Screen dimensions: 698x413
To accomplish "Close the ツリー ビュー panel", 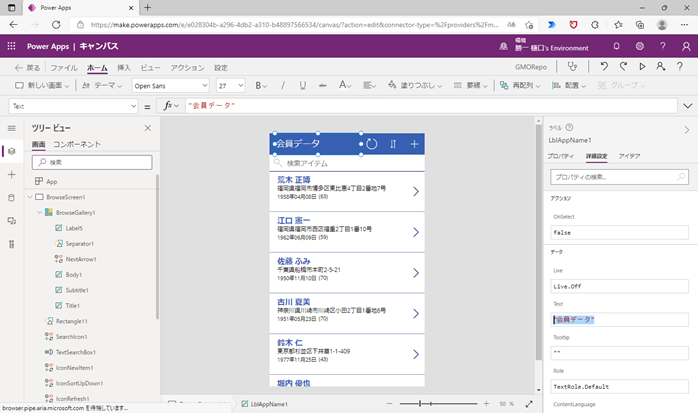I will [x=148, y=128].
